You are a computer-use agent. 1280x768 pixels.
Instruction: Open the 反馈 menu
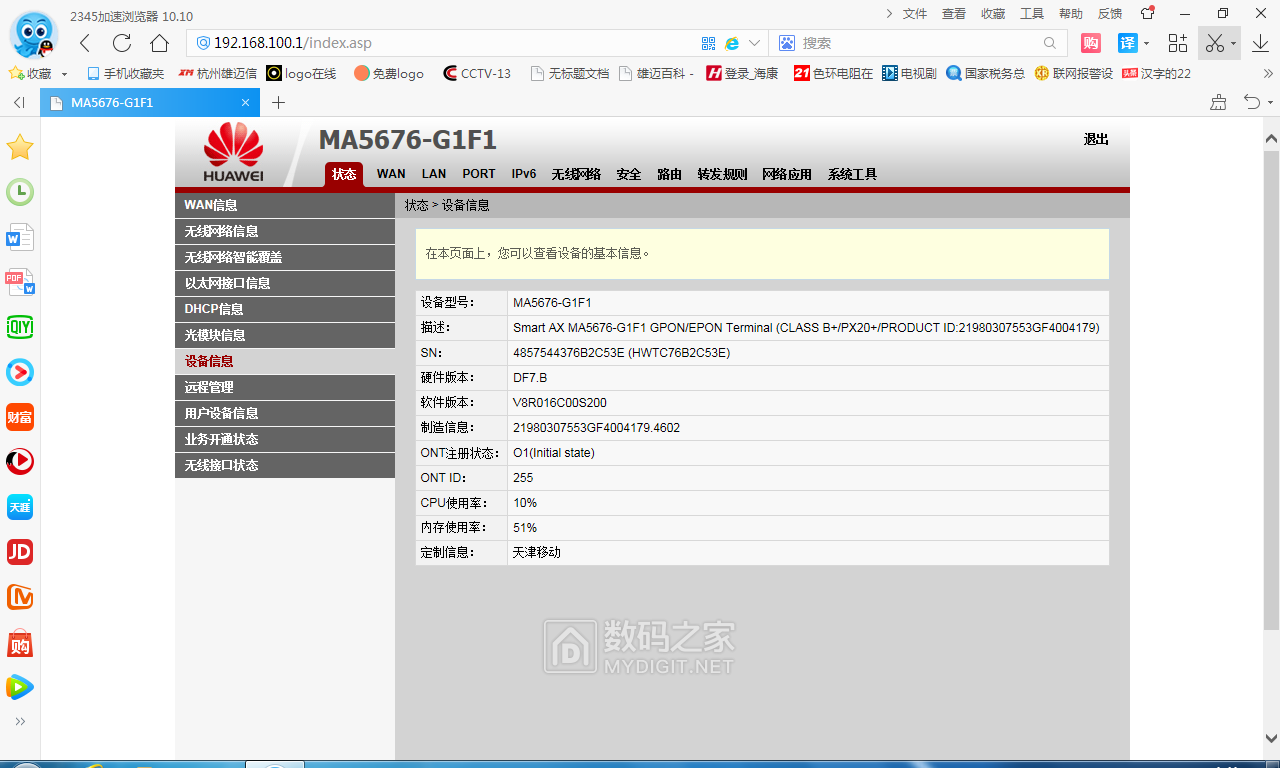click(x=1110, y=14)
